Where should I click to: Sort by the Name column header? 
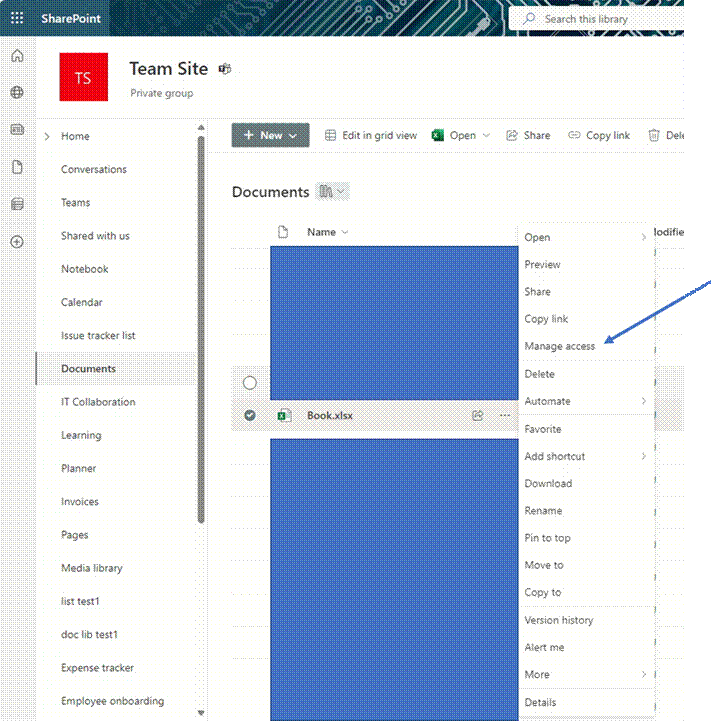click(327, 232)
